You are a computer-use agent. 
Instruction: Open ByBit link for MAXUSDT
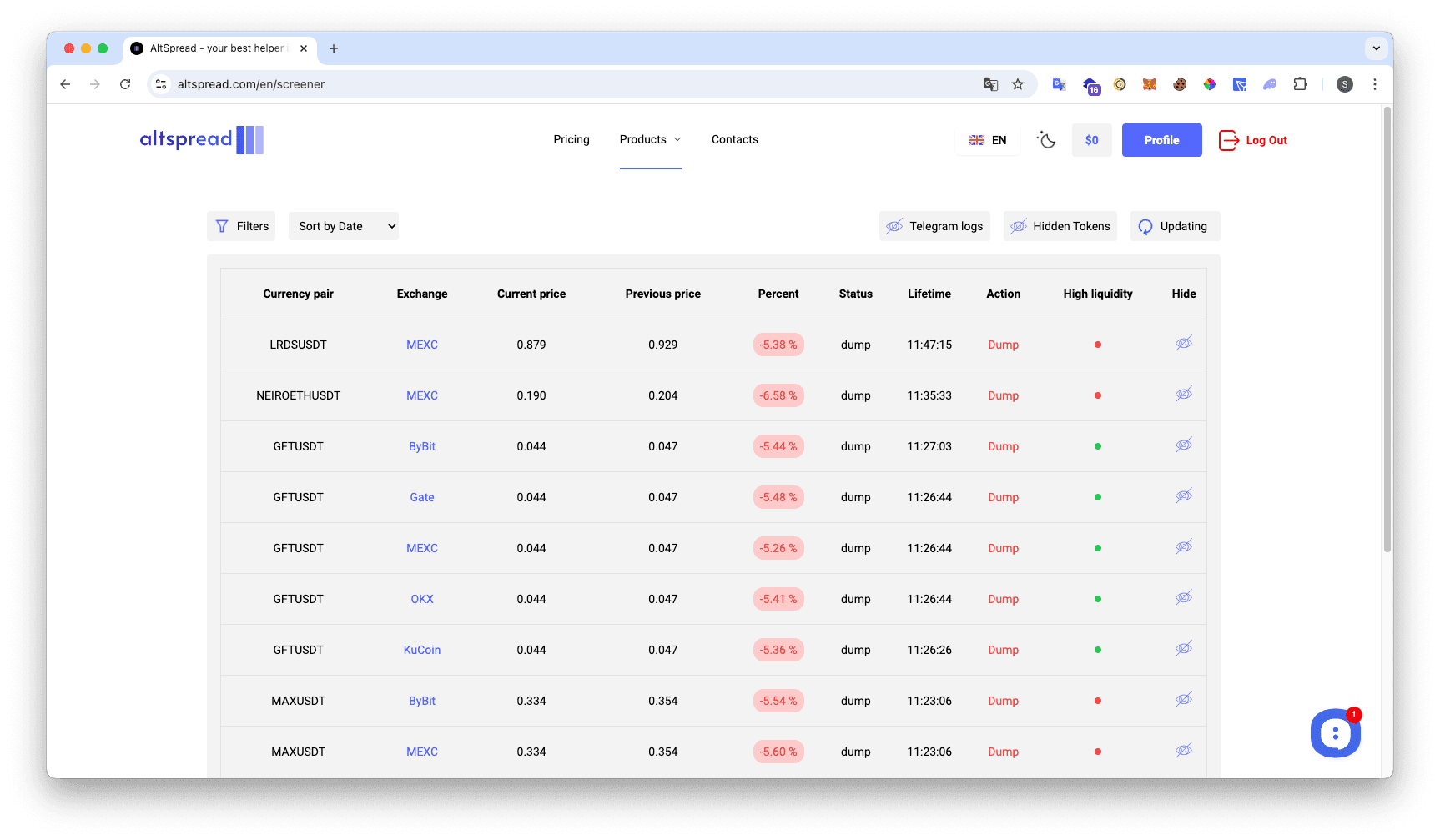(x=422, y=701)
